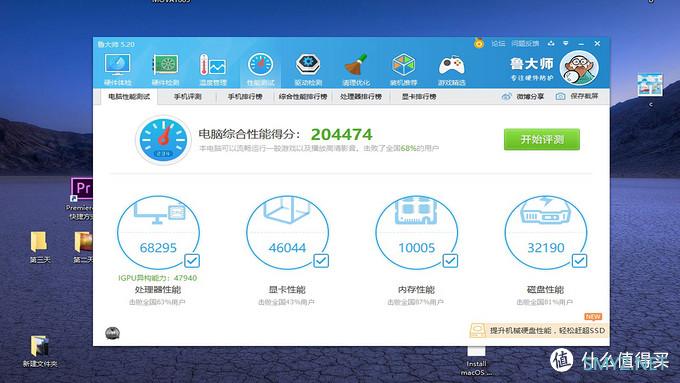This screenshot has height=383, width=680.
Task: Click the speedometer gauge icon beside score
Action: [x=163, y=139]
